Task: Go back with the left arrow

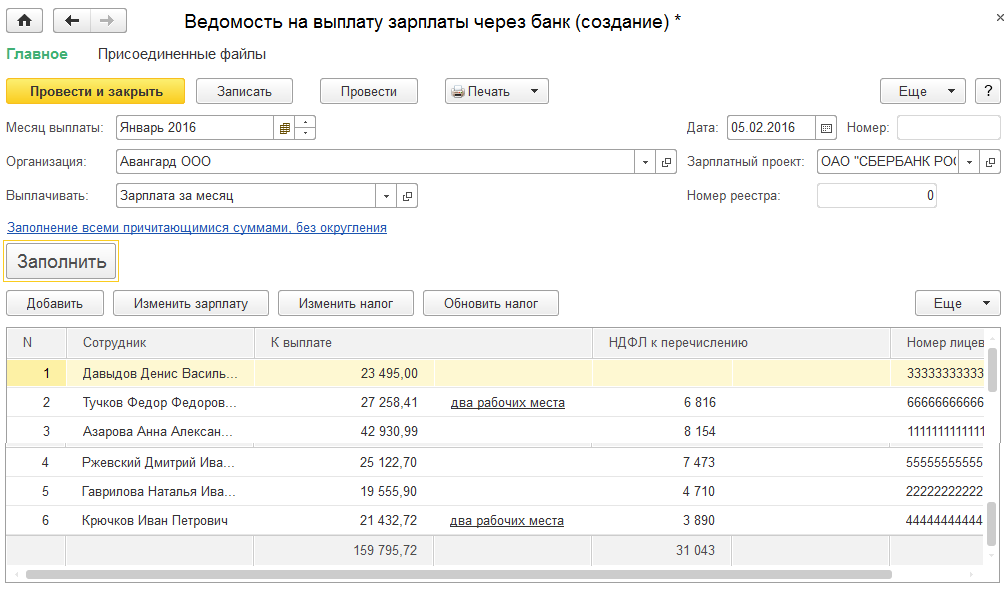Action: [71, 20]
